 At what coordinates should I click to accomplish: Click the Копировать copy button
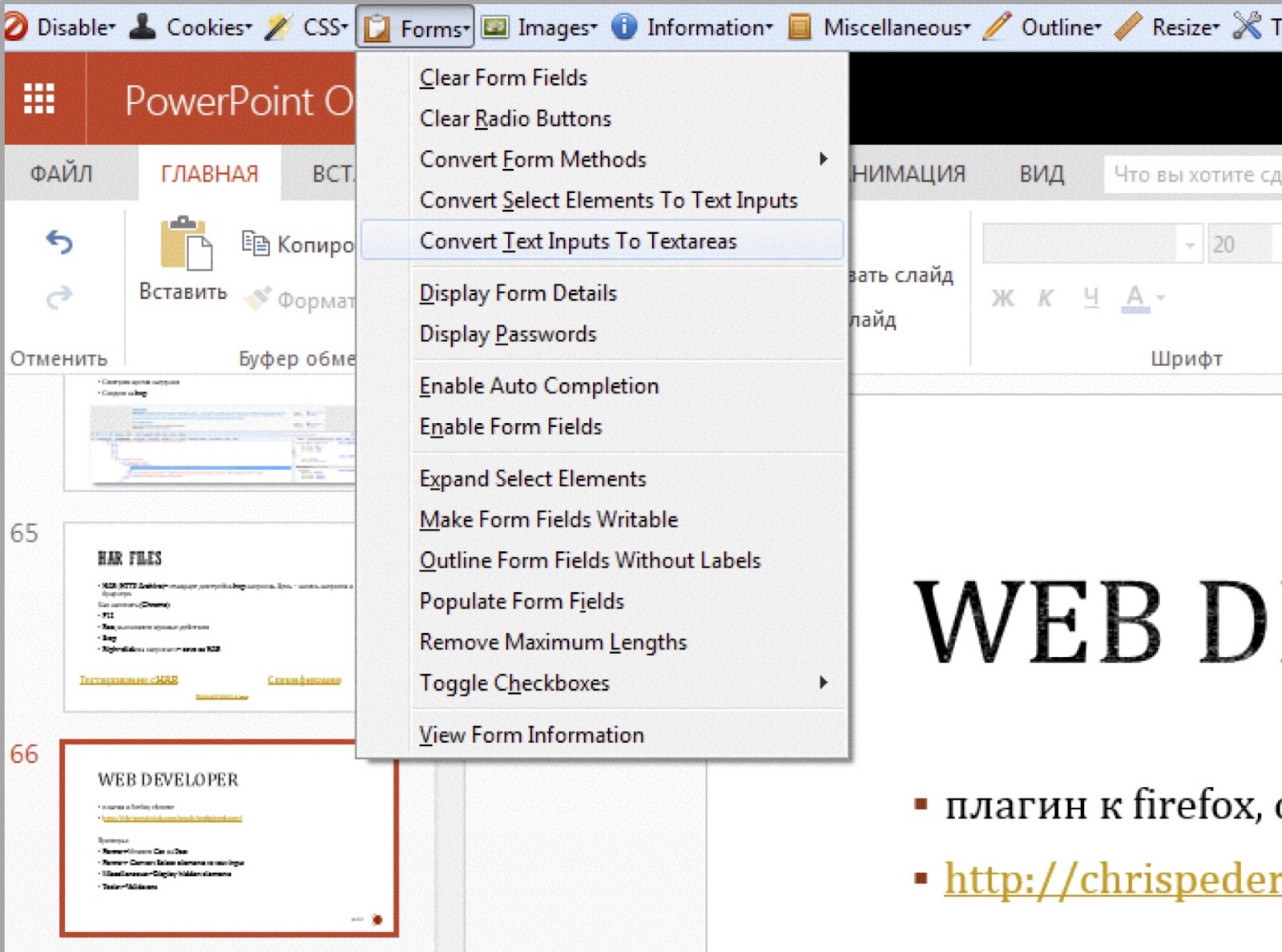(296, 244)
